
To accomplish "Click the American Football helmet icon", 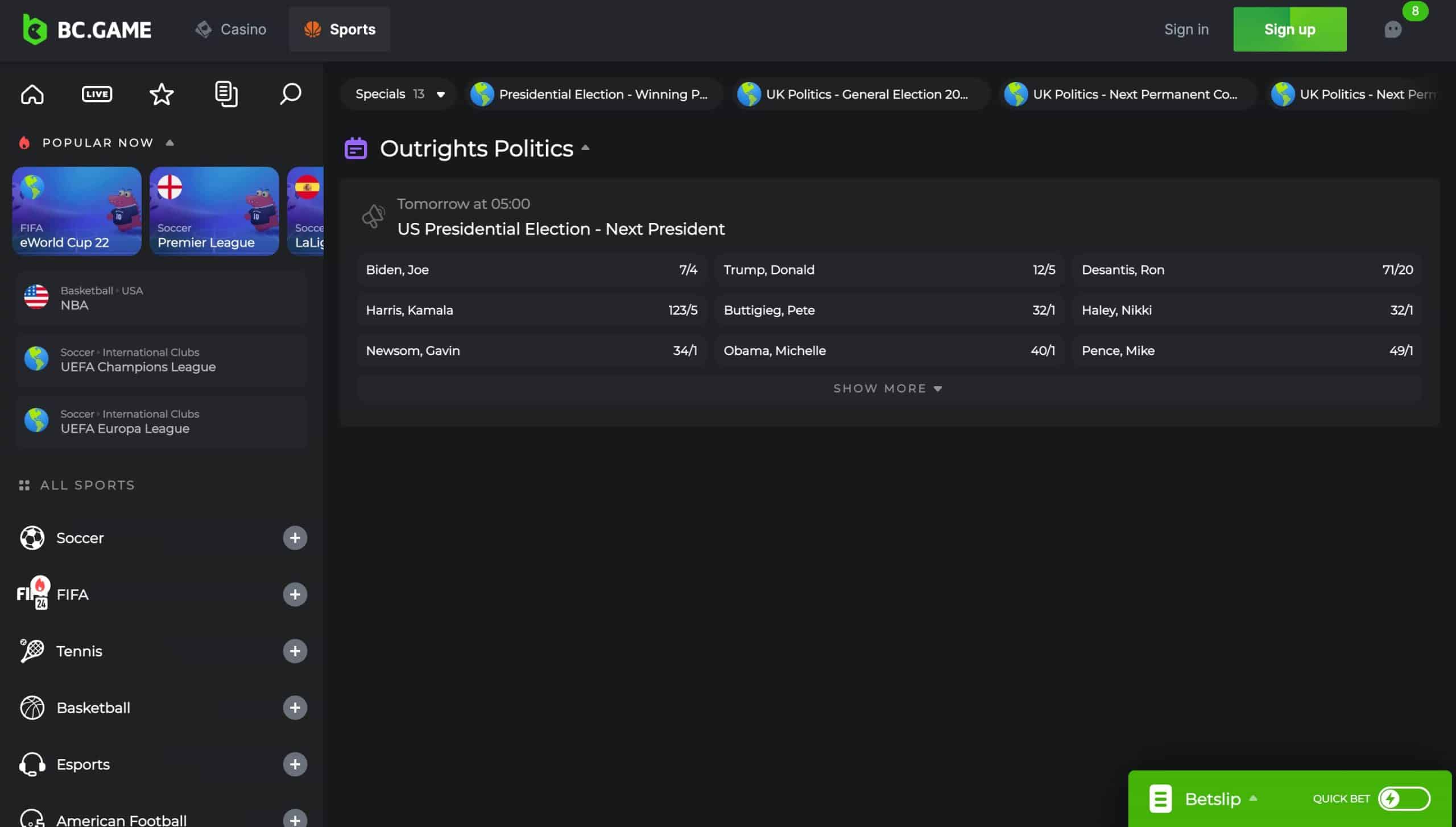I will point(32,818).
